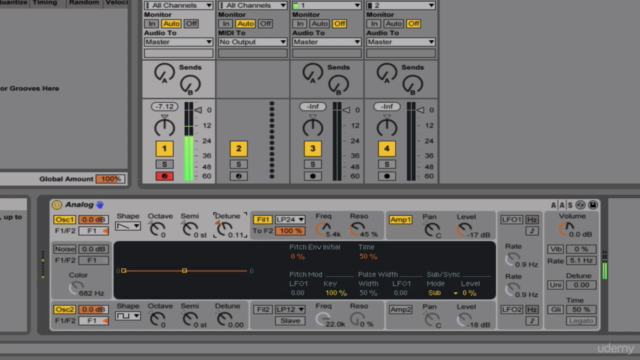This screenshot has height=360, width=640.
Task: Arm track 4 record button
Action: (x=387, y=176)
